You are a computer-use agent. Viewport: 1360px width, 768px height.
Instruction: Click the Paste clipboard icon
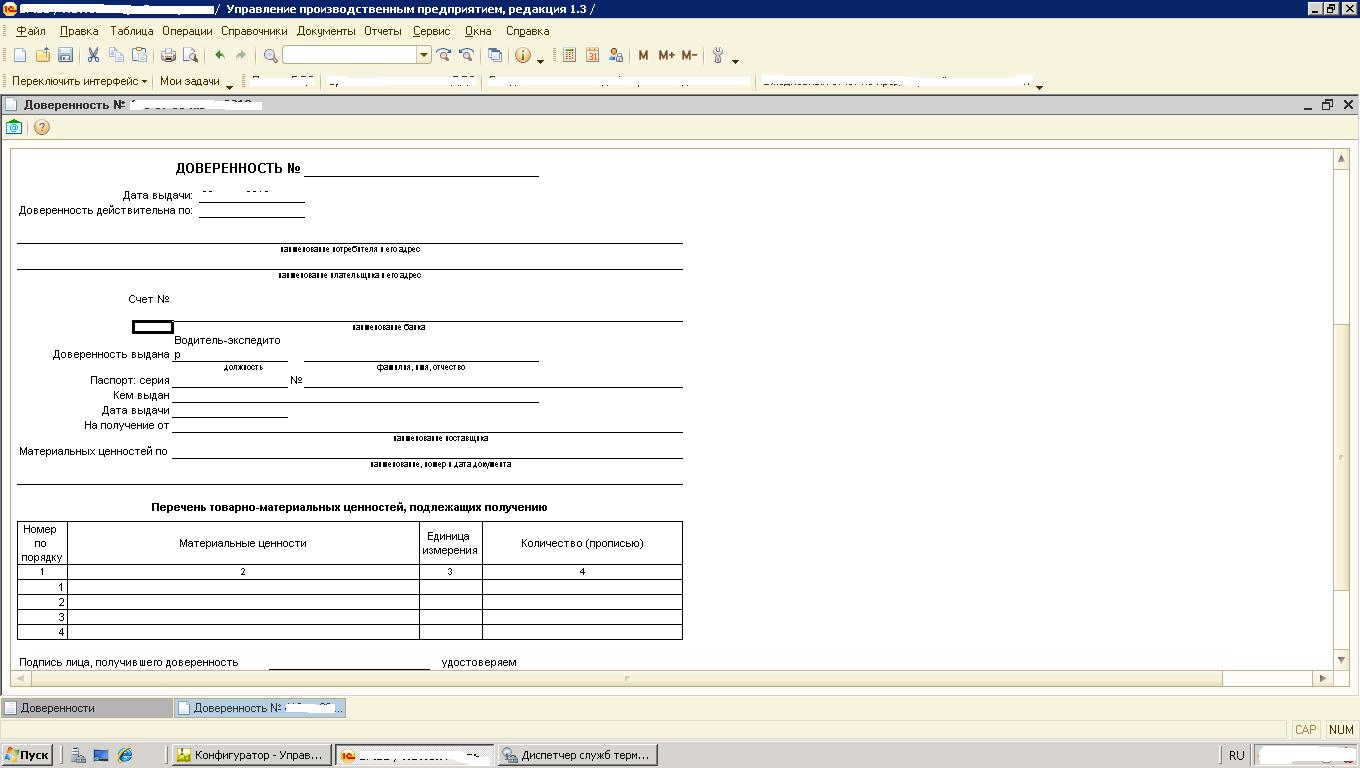point(140,56)
